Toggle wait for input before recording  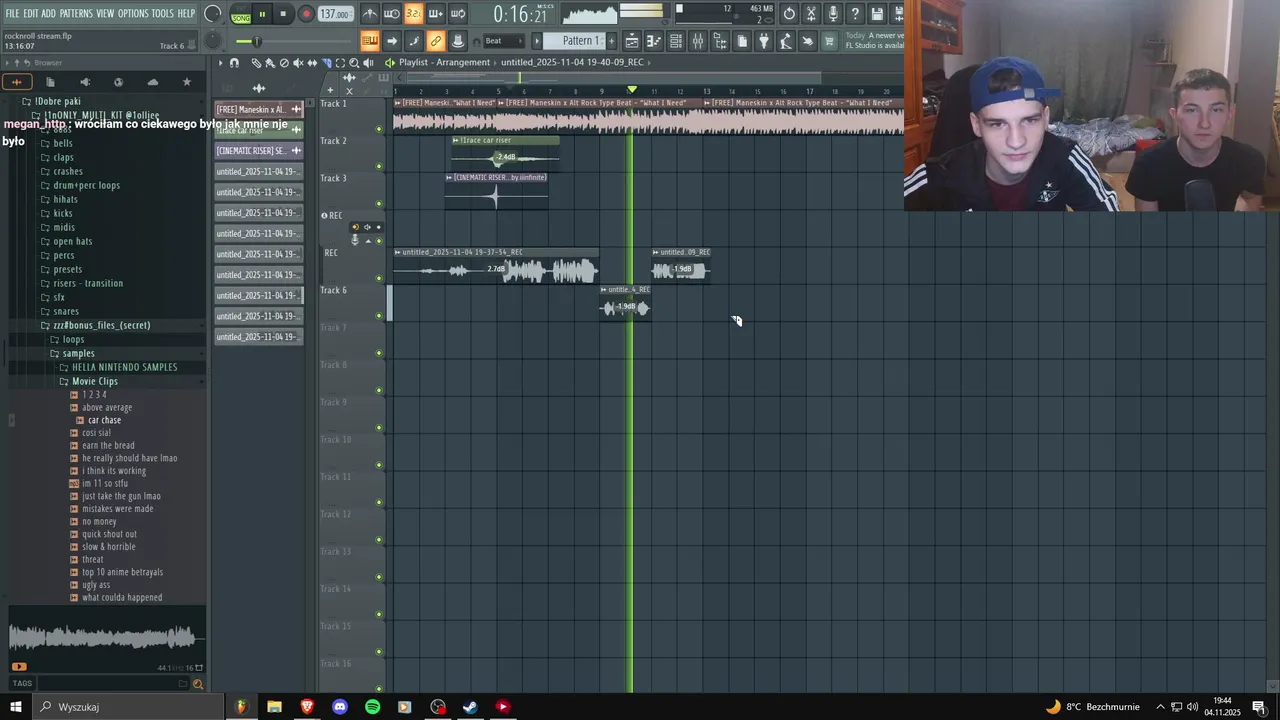point(392,14)
